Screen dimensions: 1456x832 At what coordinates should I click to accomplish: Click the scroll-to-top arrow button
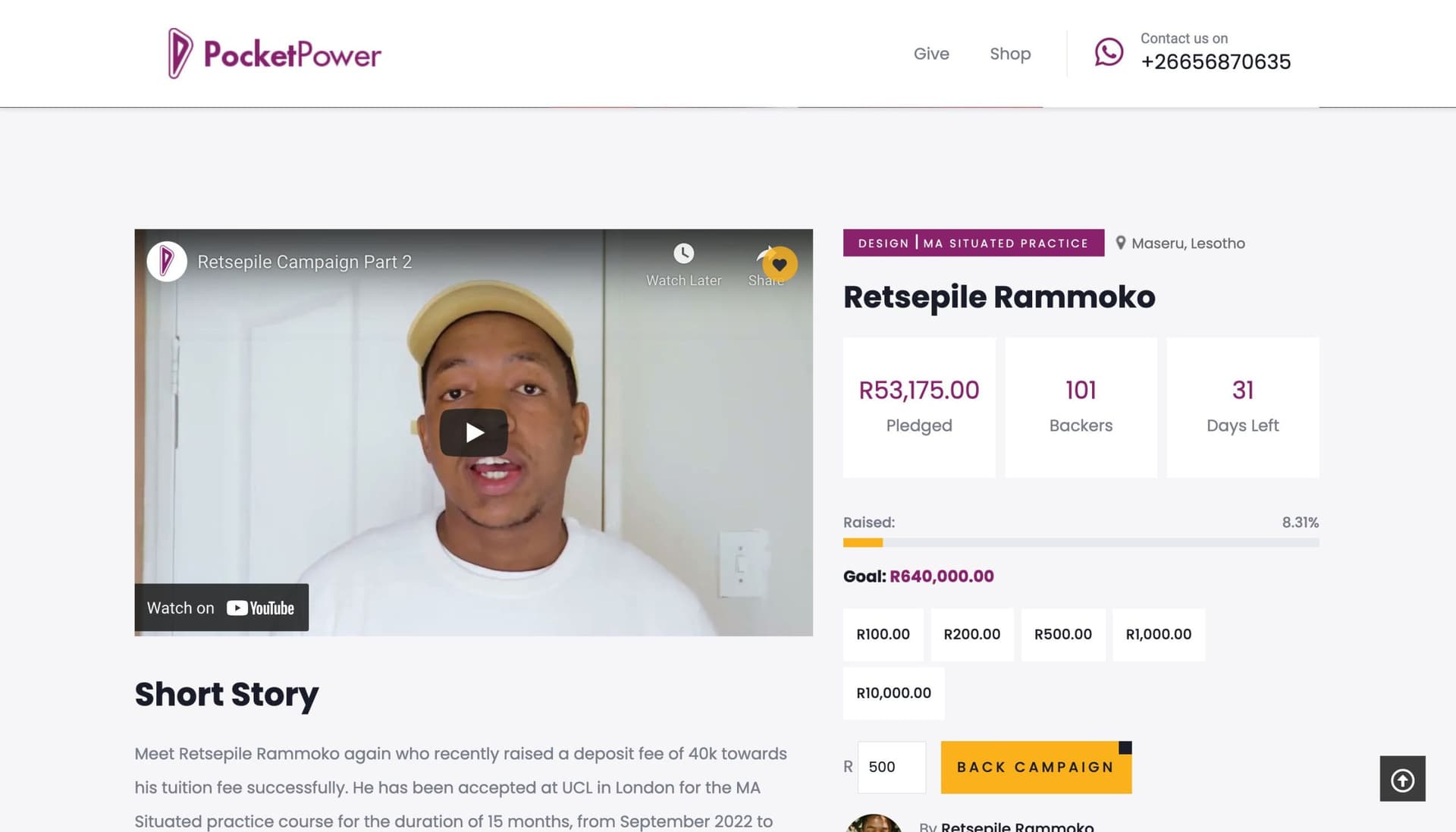coord(1402,779)
